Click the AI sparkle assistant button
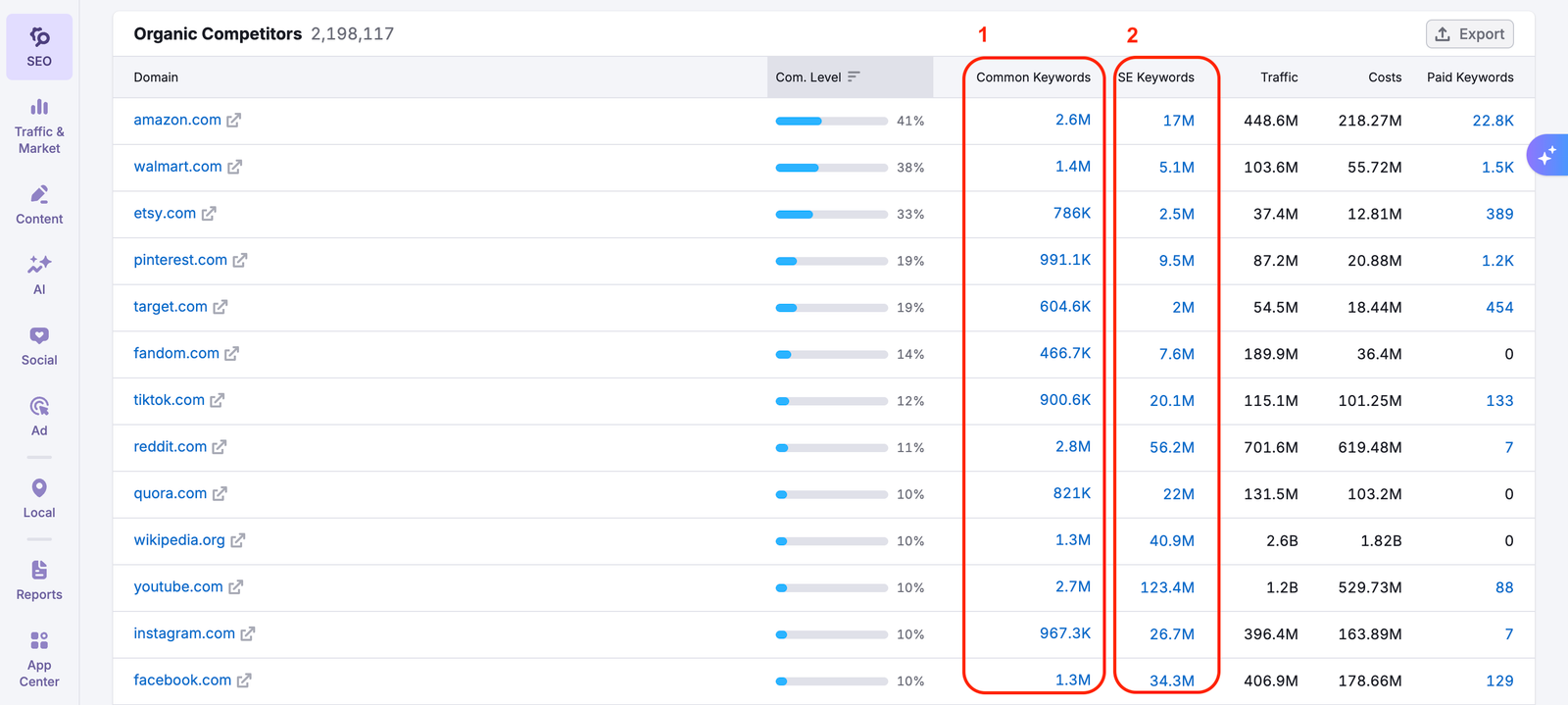The image size is (1568, 705). point(1547,155)
